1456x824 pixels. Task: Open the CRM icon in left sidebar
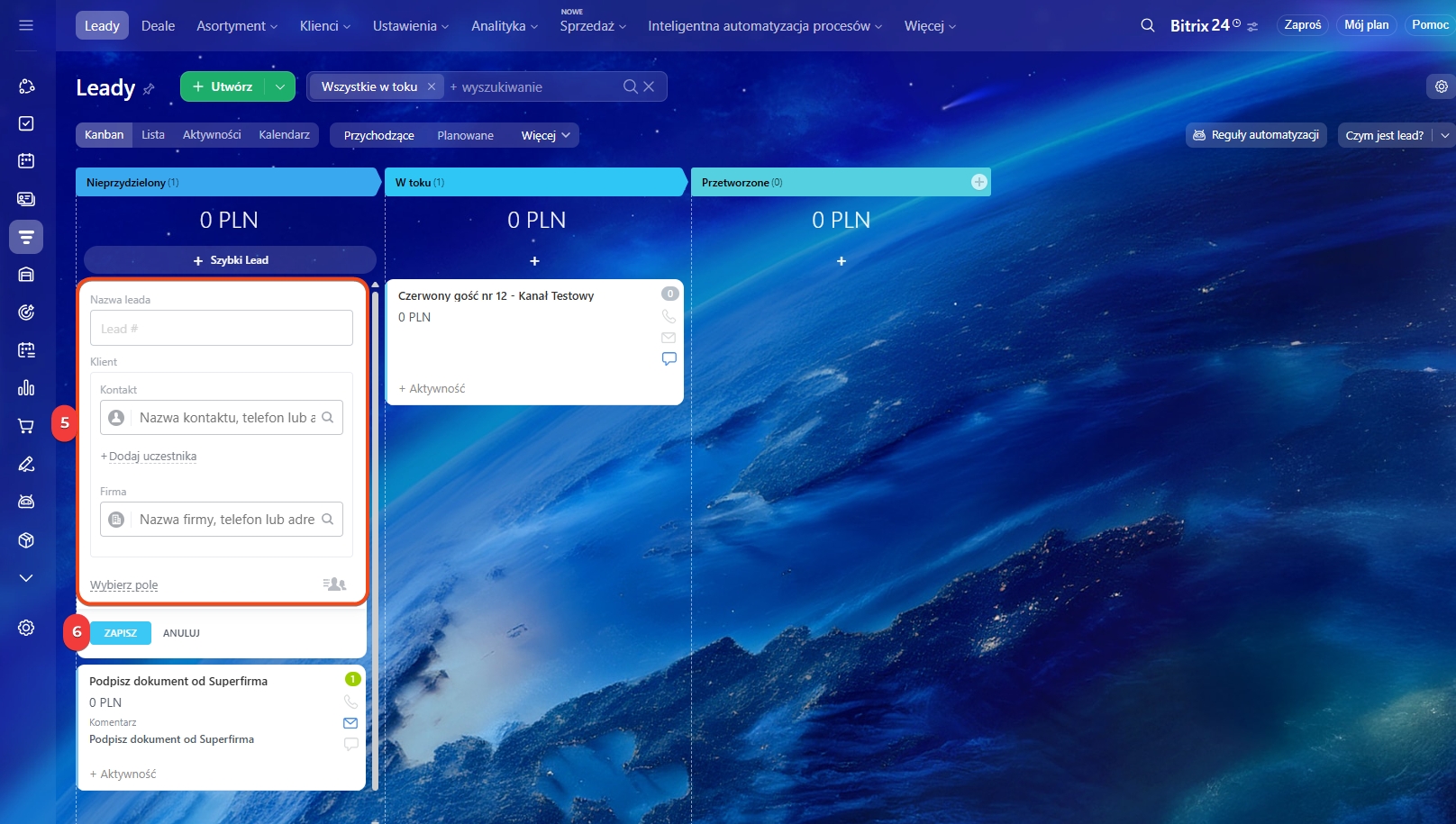(x=26, y=237)
